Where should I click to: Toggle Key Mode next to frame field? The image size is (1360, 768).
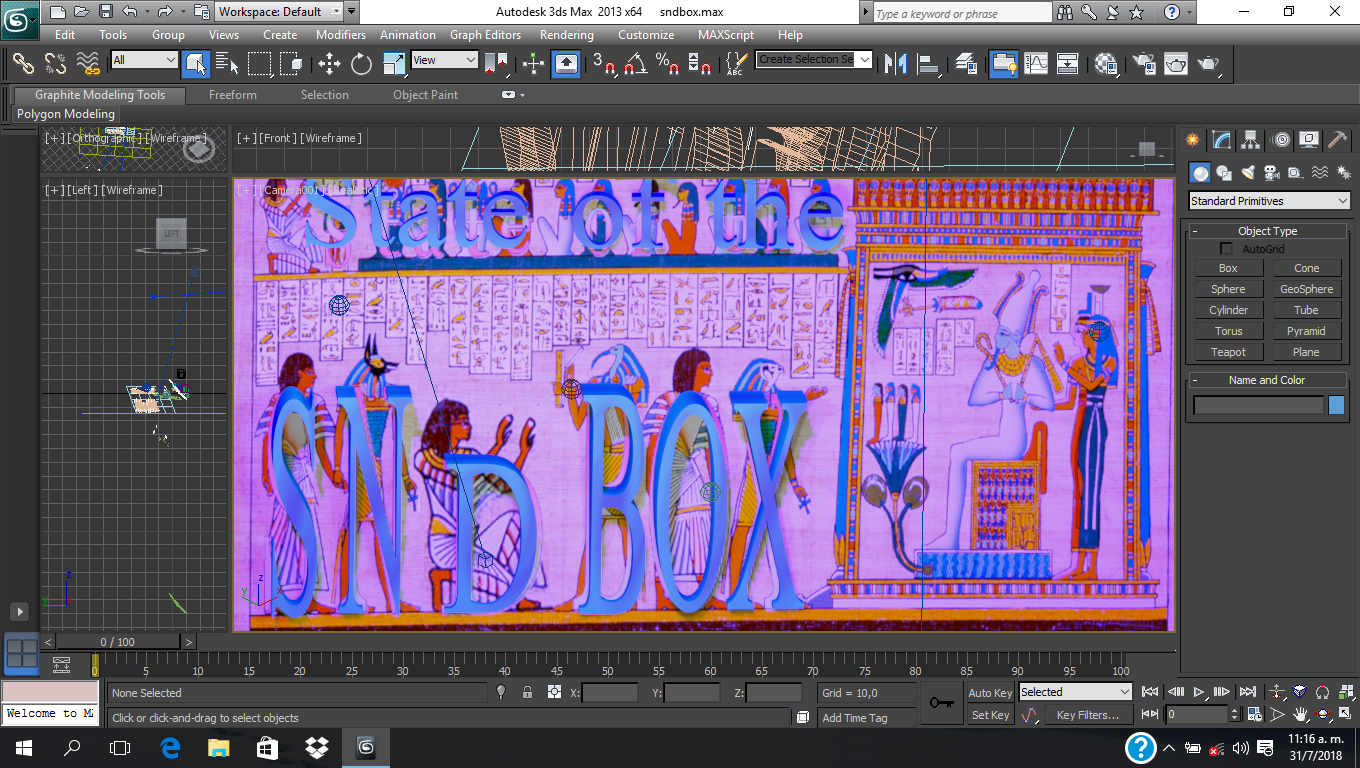click(1150, 715)
